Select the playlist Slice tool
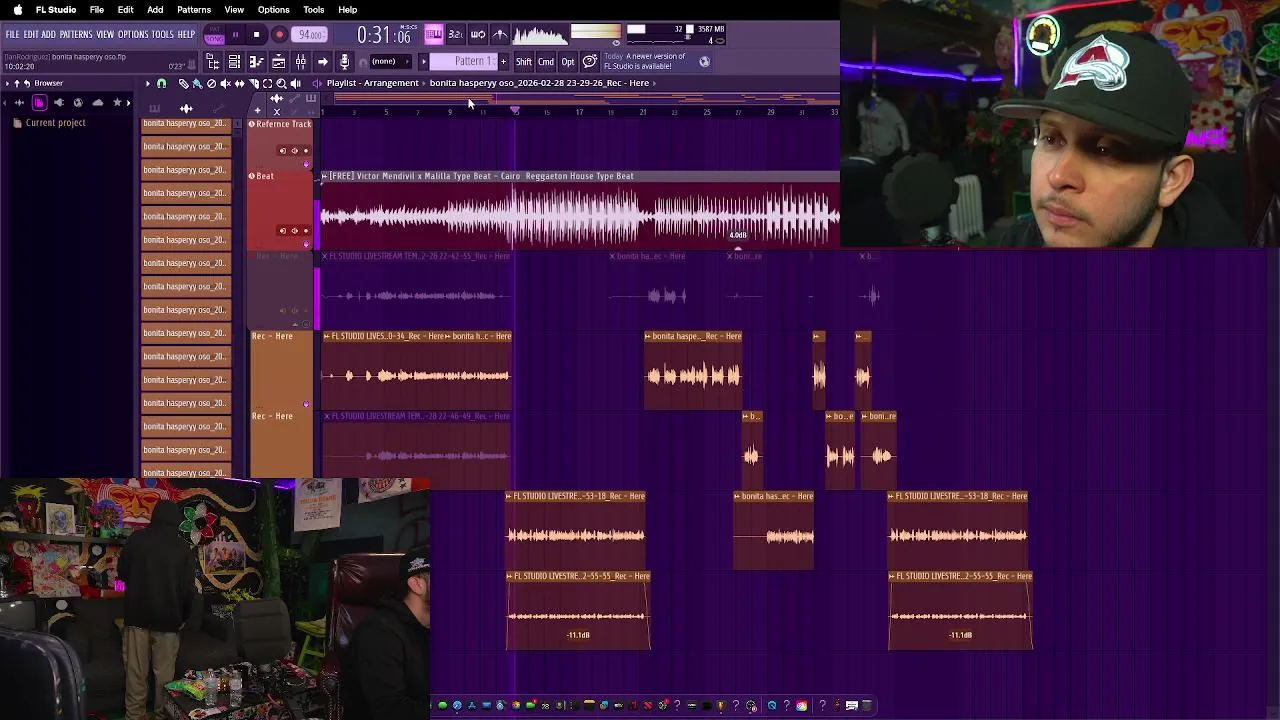The image size is (1280, 720). point(253,84)
